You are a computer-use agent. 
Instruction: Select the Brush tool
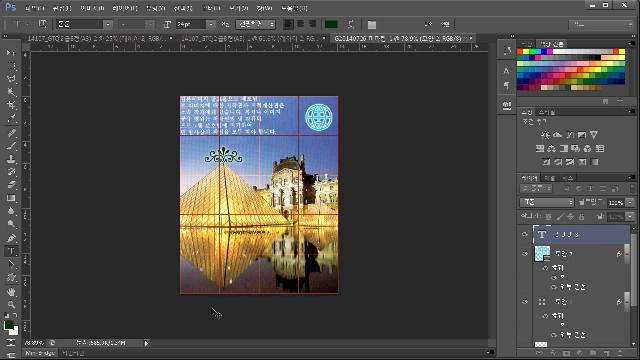click(x=11, y=146)
